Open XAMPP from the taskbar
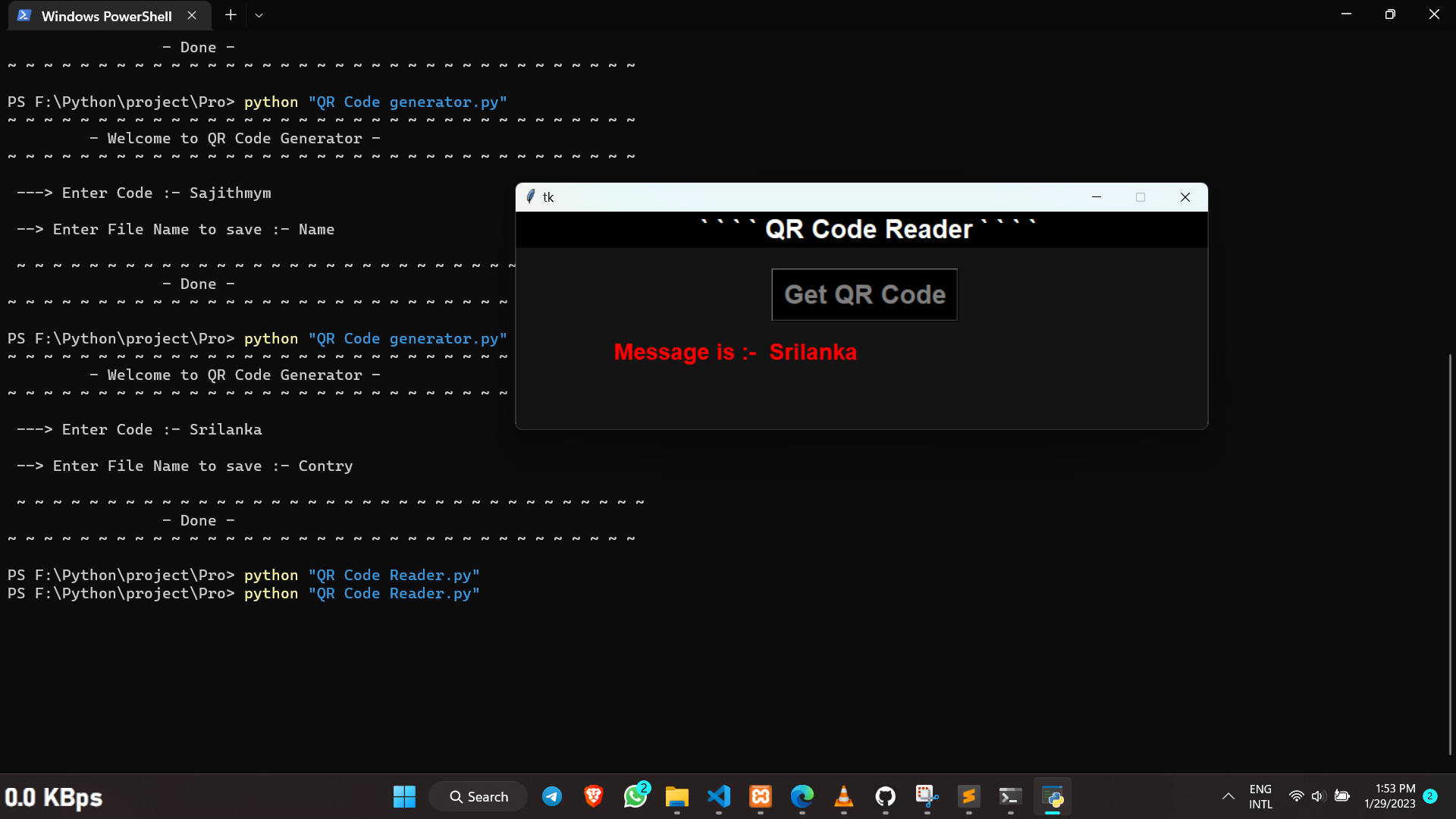The image size is (1456, 819). 761,796
